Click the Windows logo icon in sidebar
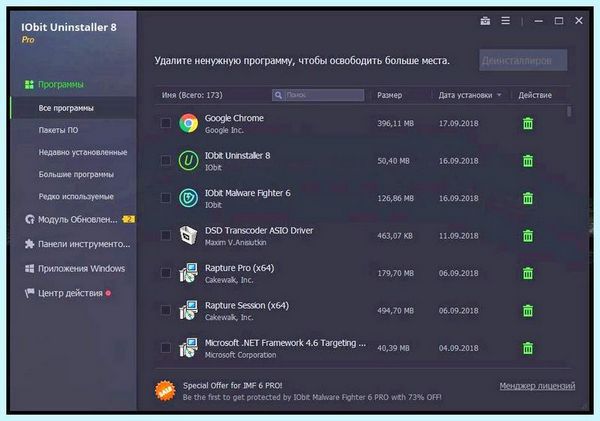Image resolution: width=600 pixels, height=421 pixels. [x=29, y=268]
